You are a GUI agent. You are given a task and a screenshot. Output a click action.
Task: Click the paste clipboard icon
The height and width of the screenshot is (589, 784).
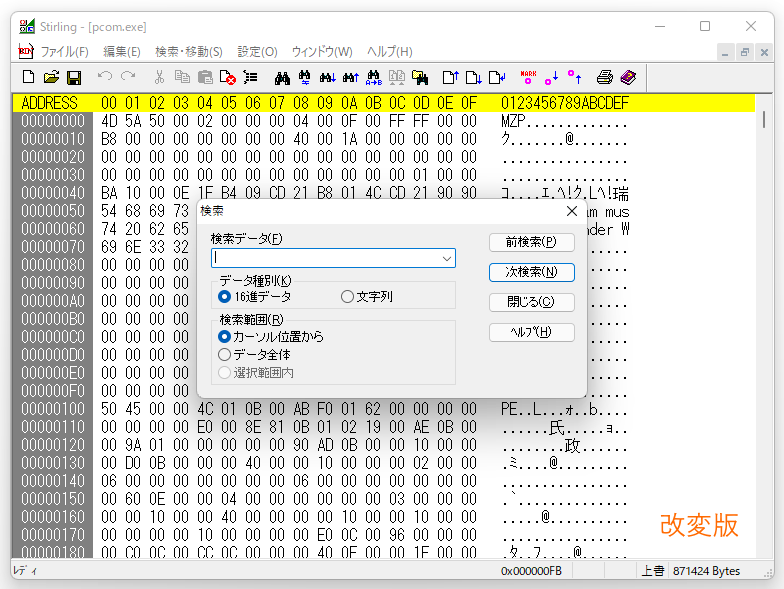(205, 77)
